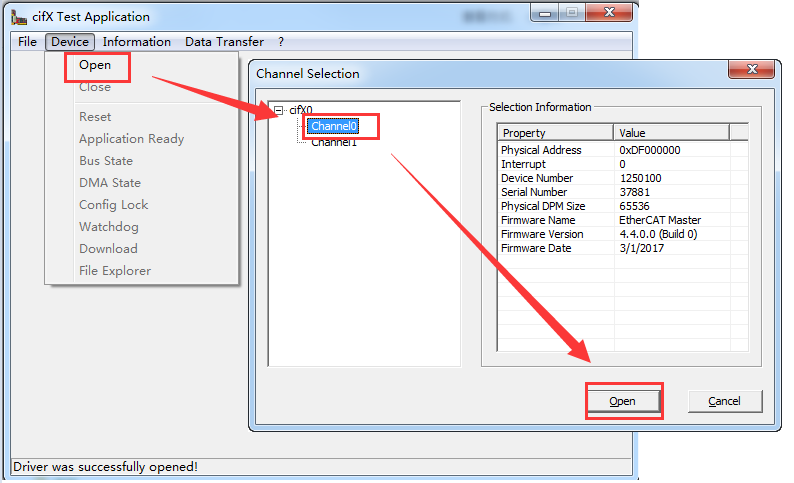Close the cifX Test Application window
Image resolution: width=794 pixels, height=483 pixels.
(610, 12)
